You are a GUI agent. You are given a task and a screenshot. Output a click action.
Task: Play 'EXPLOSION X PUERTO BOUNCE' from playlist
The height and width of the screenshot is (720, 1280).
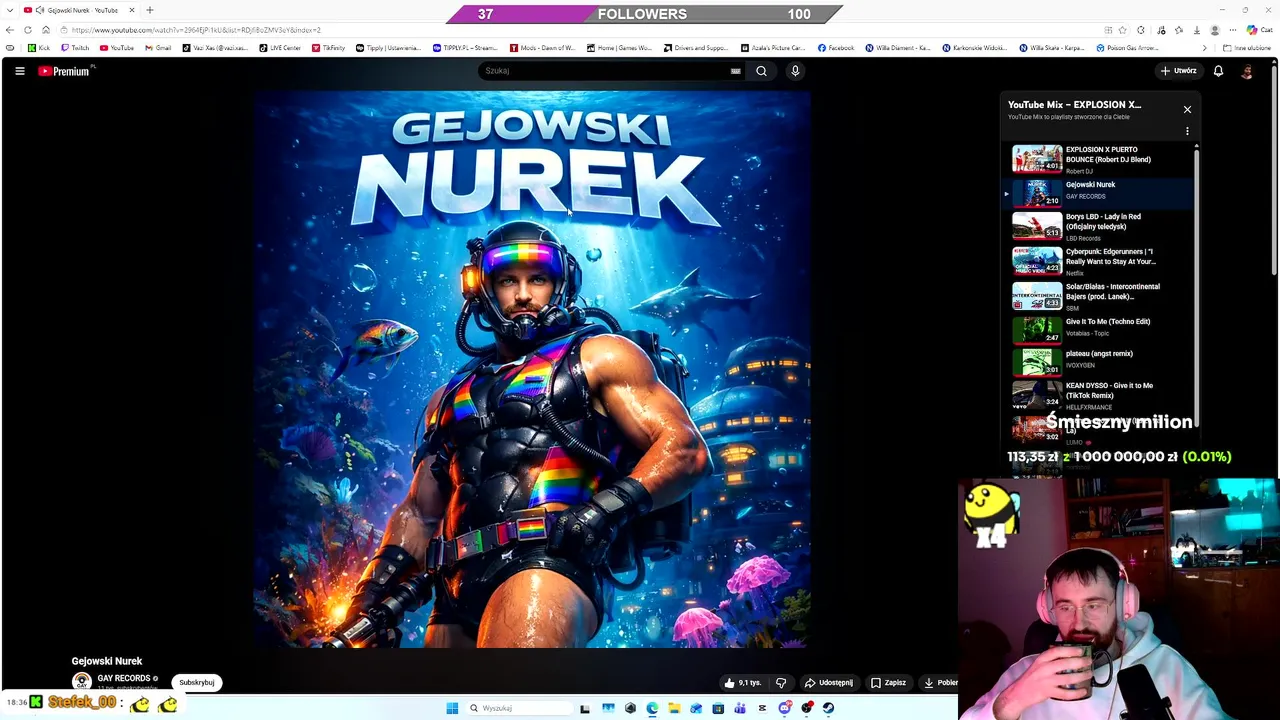[1098, 159]
